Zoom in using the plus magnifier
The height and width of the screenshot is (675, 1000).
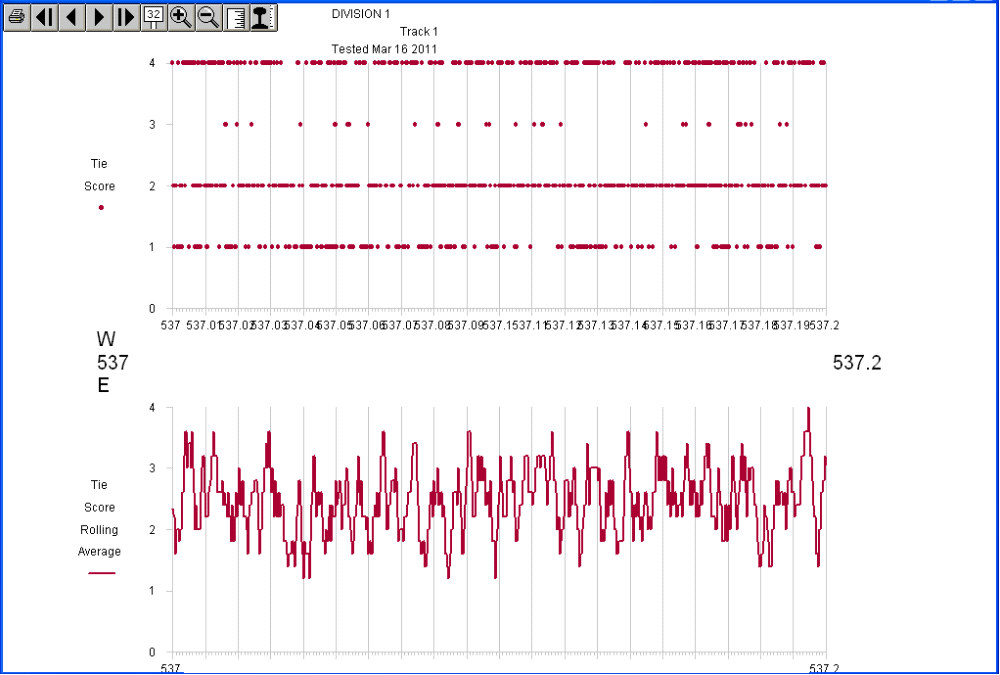click(x=181, y=17)
